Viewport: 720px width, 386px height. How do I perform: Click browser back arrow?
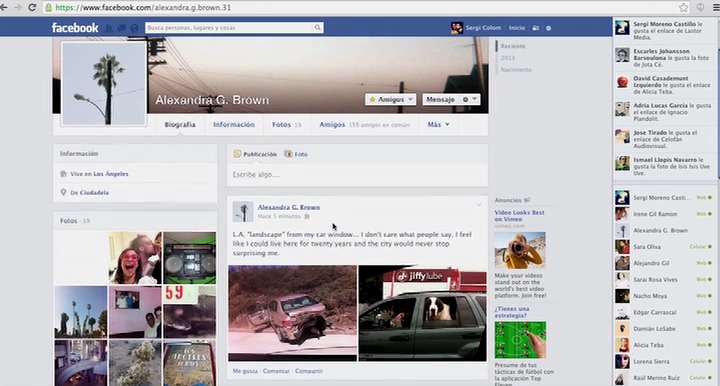pyautogui.click(x=4, y=7)
